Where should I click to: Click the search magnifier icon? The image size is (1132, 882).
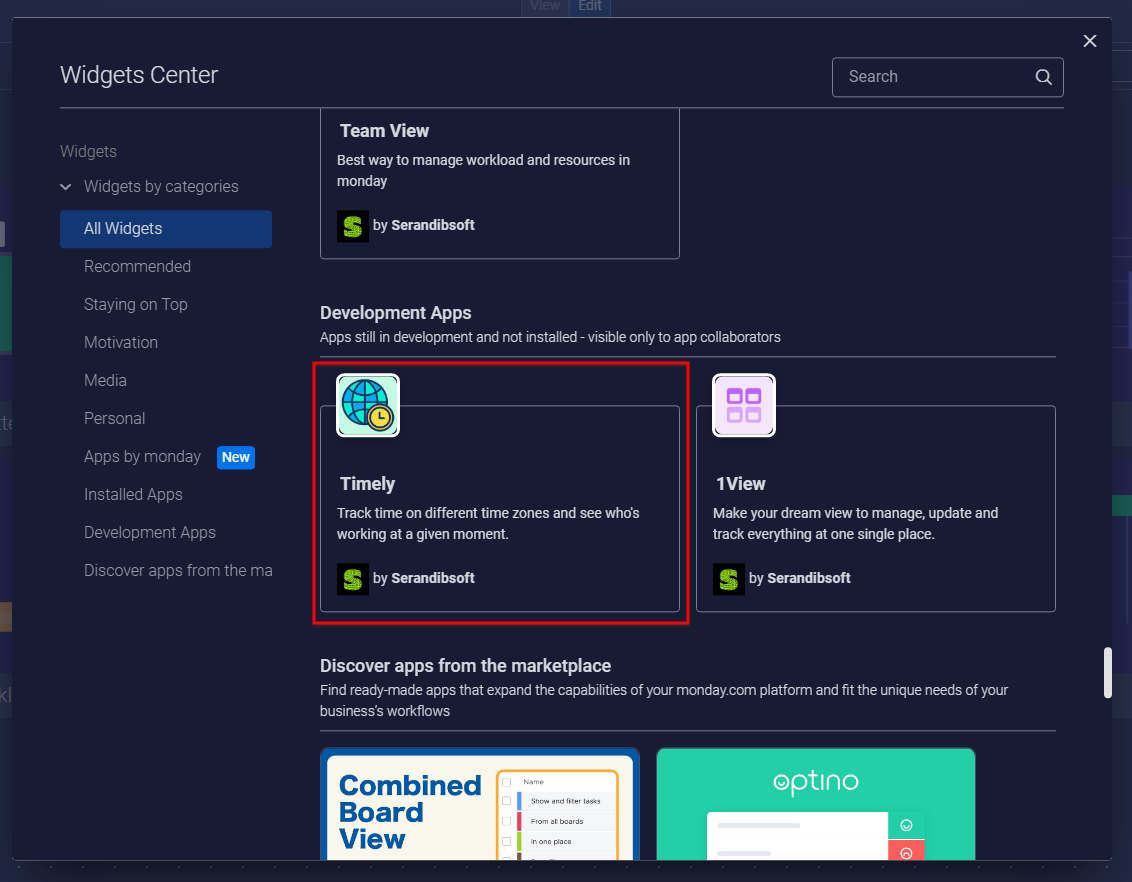1043,77
